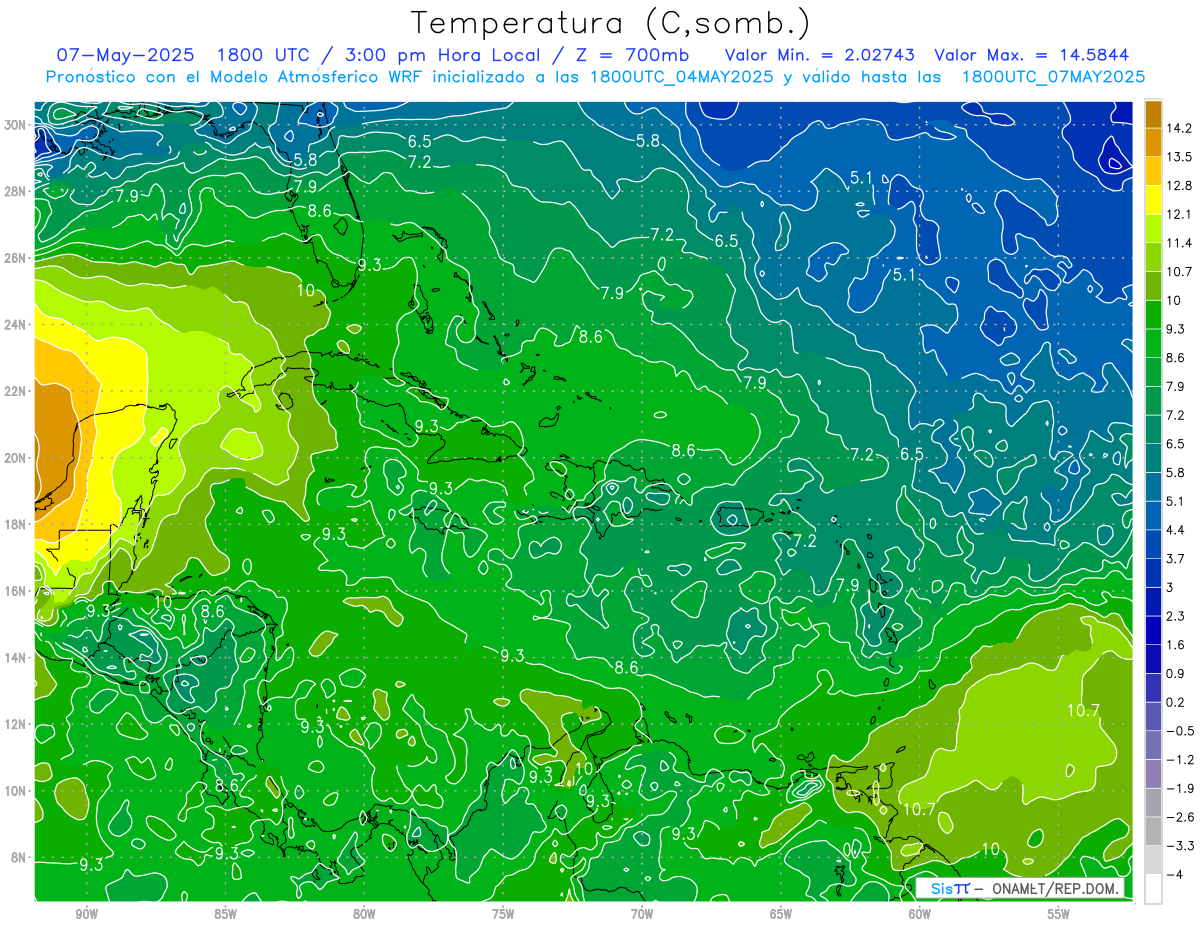Click the lime colorbar swatch between 11.4 and 12.1

[1153, 229]
